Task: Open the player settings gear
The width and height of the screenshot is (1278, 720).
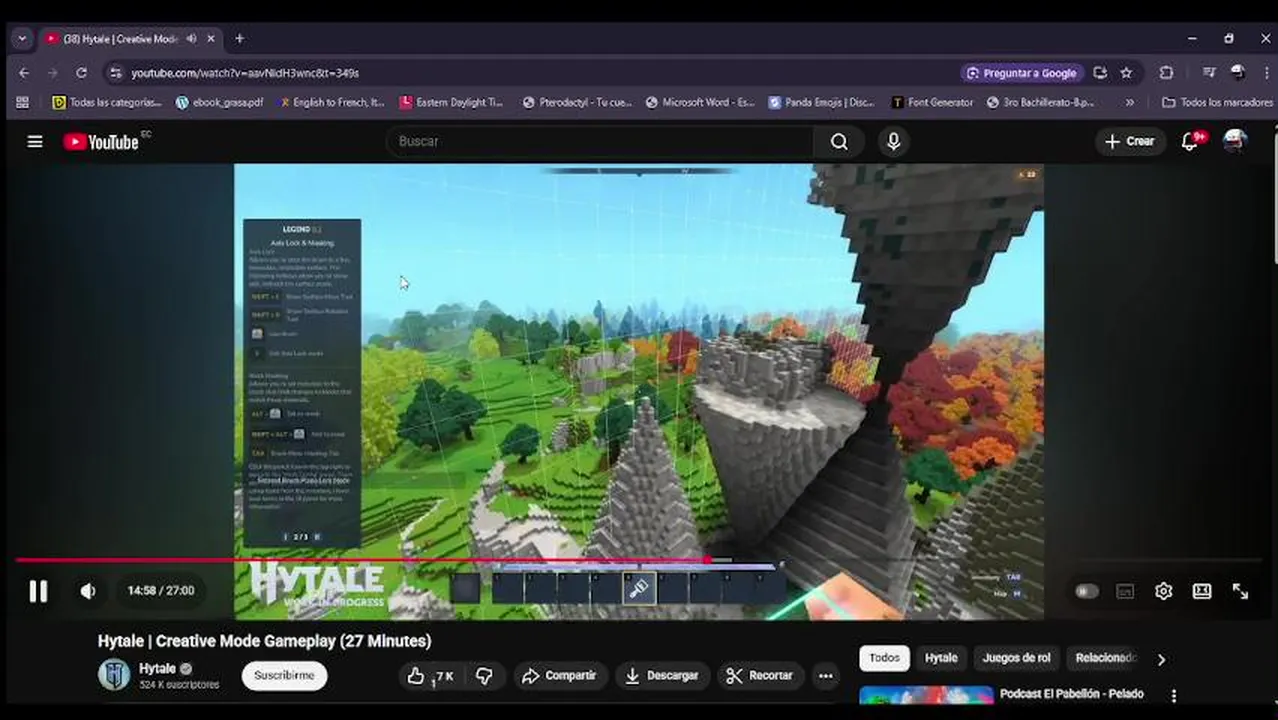Action: click(x=1163, y=591)
